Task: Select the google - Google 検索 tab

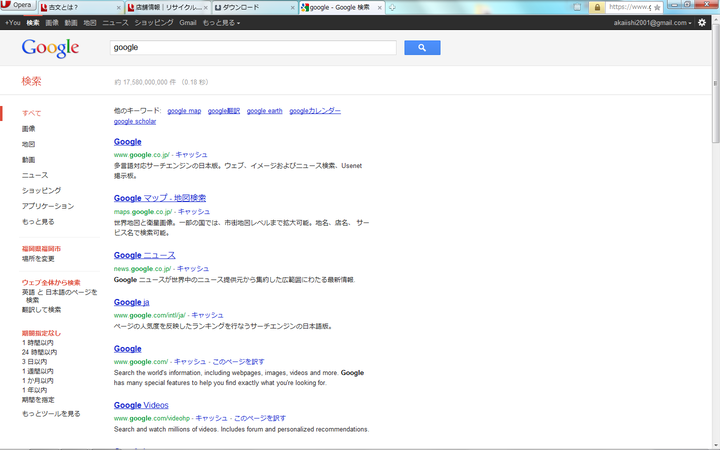Action: [x=340, y=7]
